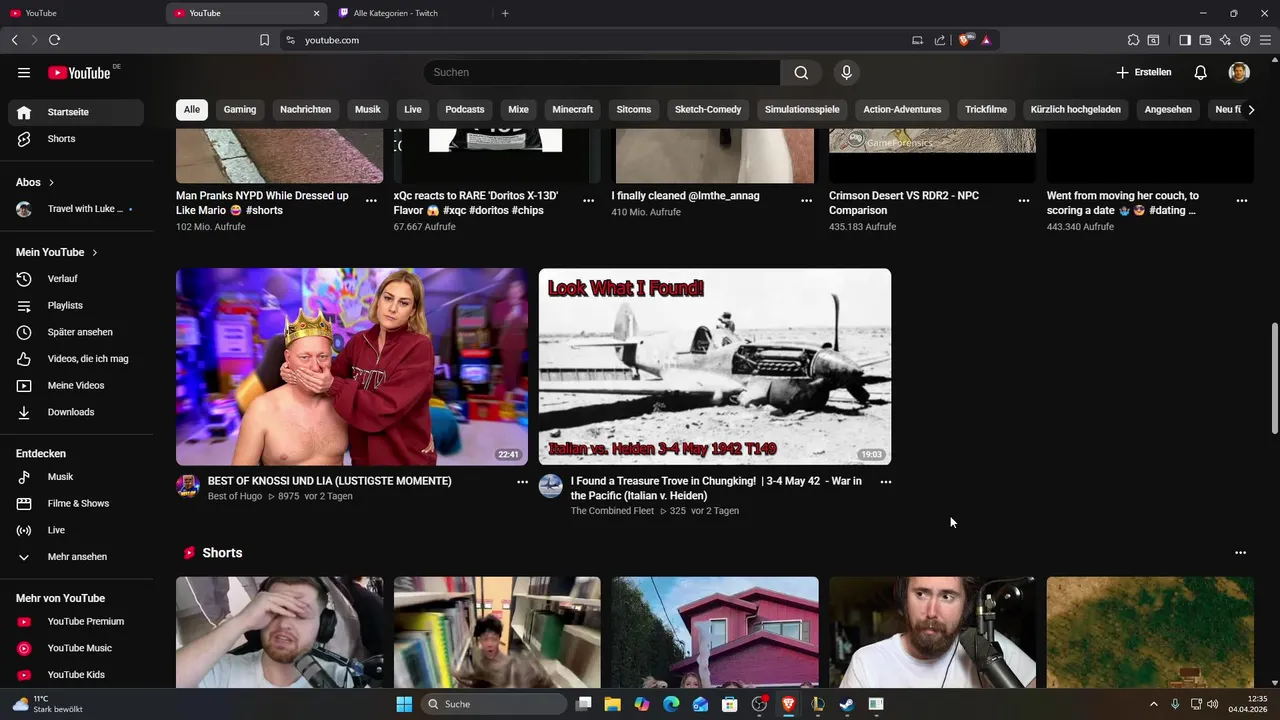
Task: Open options for Treasure Trove in Chungking video
Action: [x=885, y=482]
